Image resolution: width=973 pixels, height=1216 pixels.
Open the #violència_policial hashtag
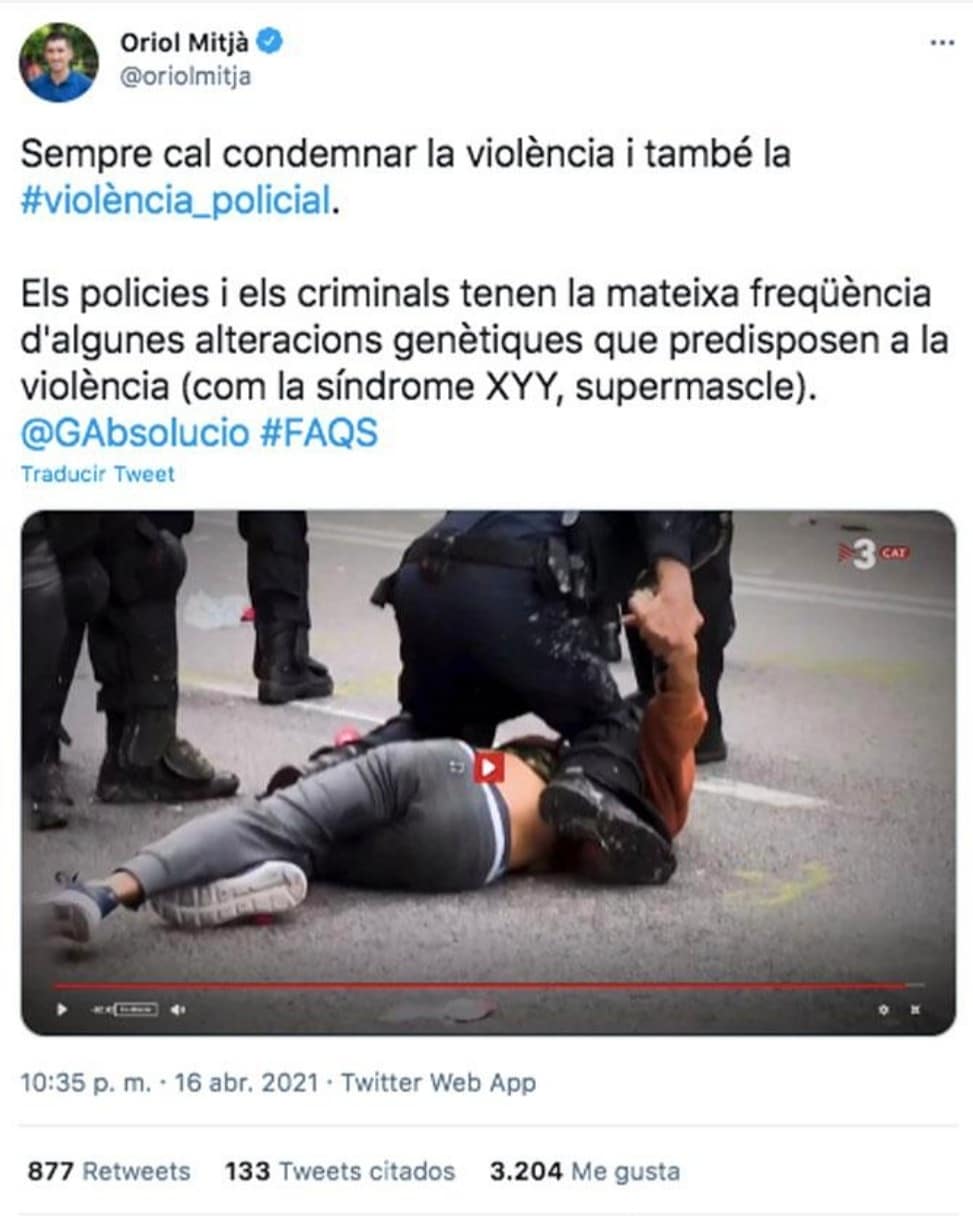click(175, 200)
